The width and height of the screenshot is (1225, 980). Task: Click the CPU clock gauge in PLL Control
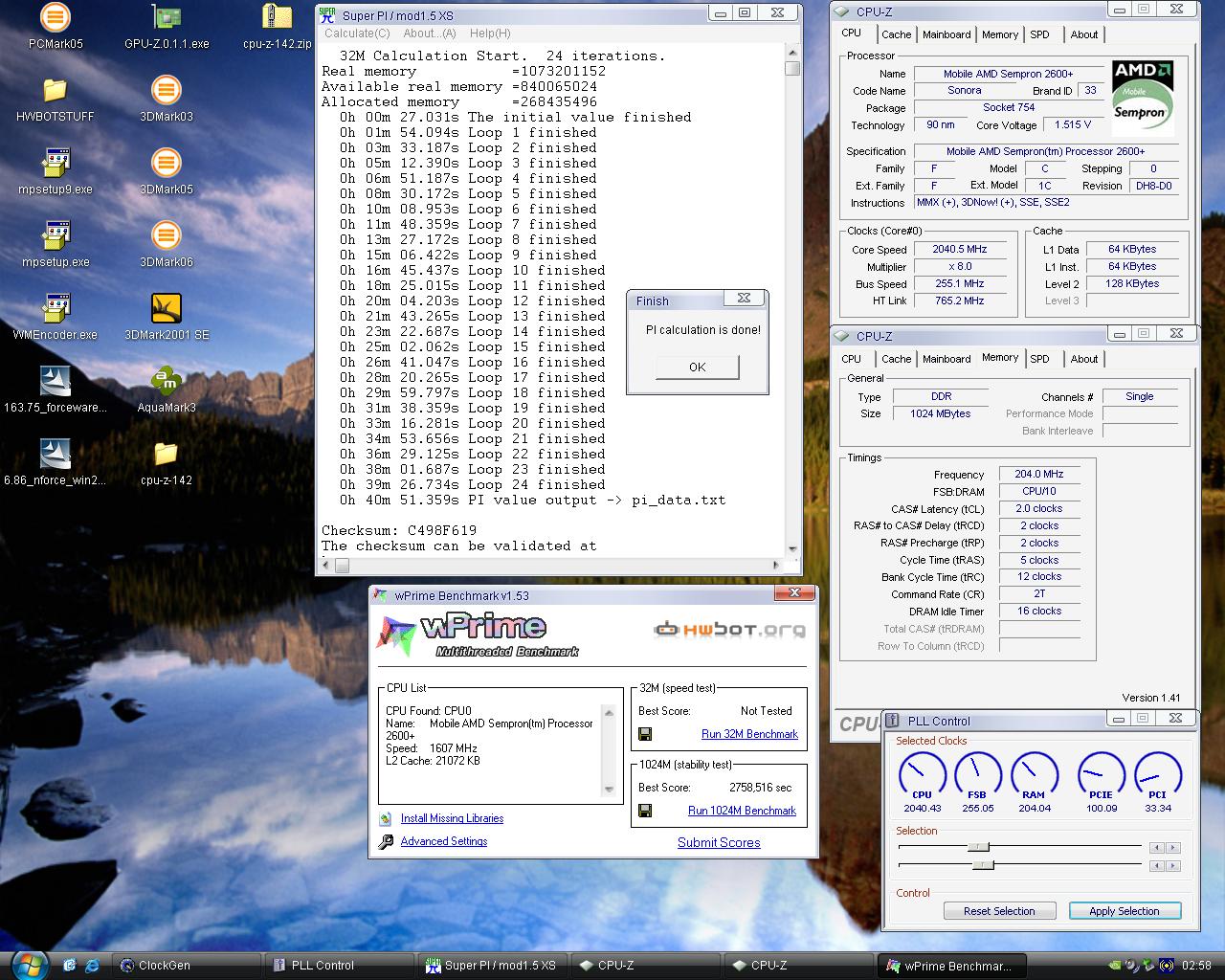(x=922, y=777)
